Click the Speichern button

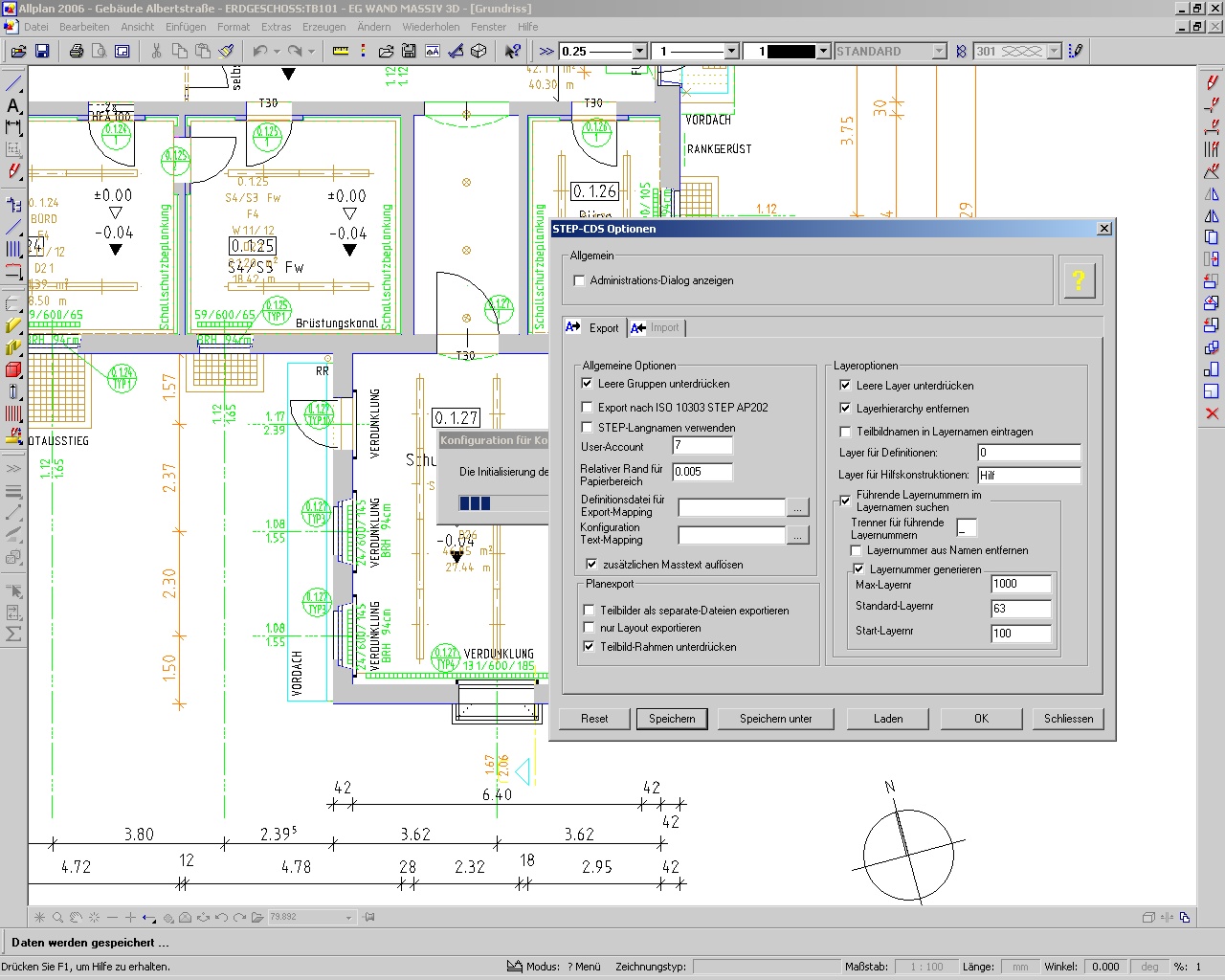(672, 719)
